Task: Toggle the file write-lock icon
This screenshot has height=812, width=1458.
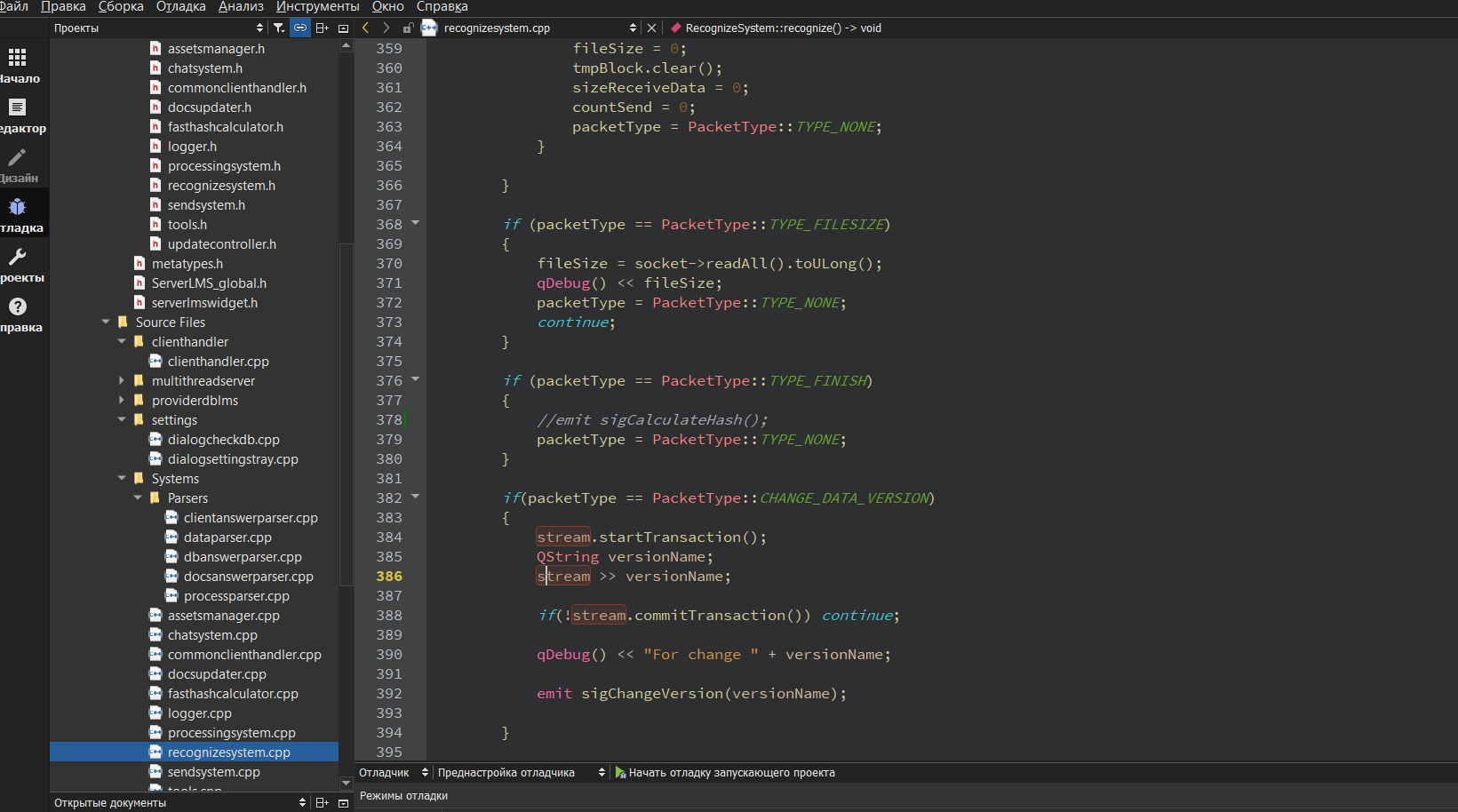Action: (408, 28)
